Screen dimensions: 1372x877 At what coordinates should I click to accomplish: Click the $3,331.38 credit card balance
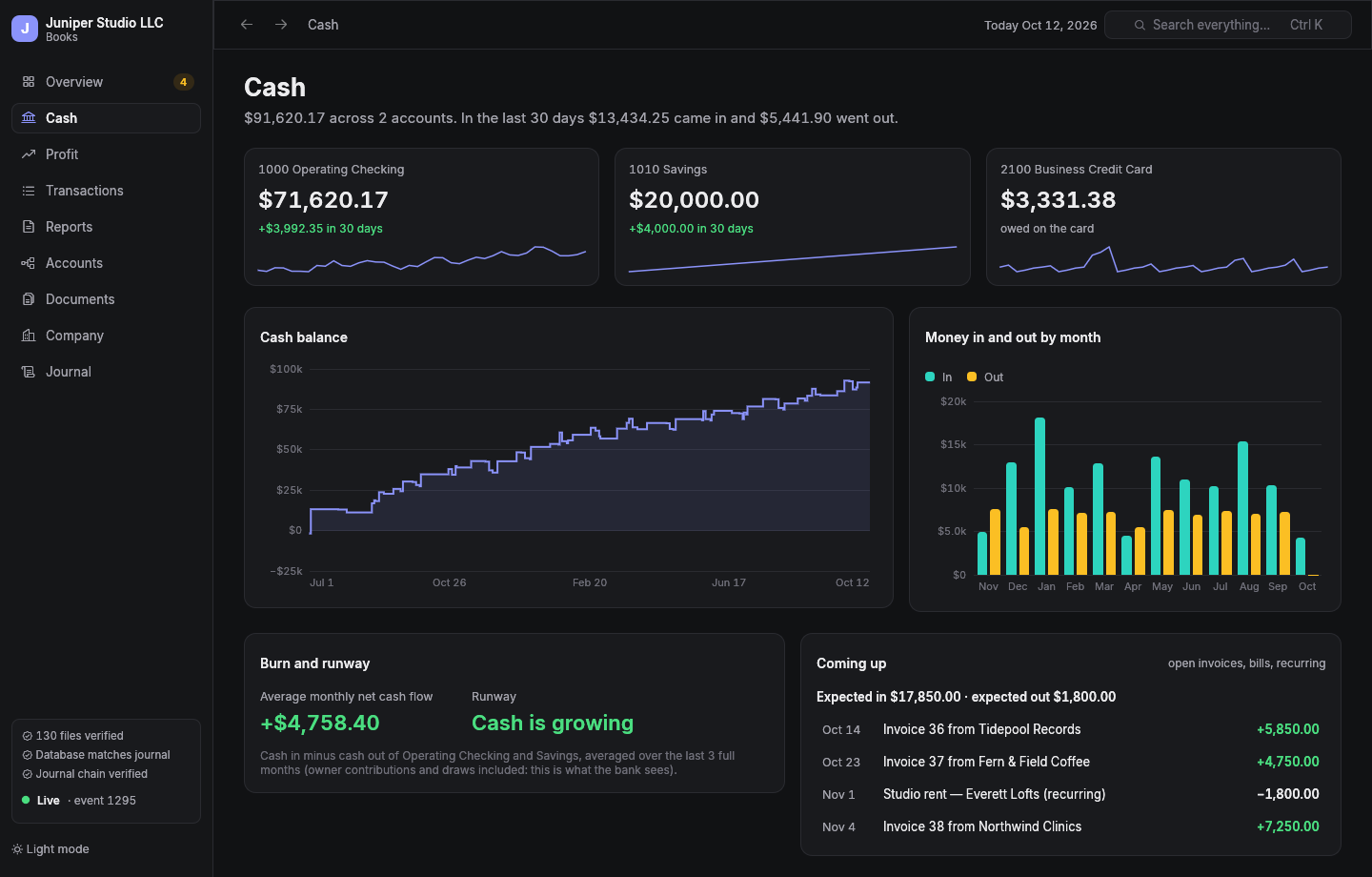(1059, 200)
